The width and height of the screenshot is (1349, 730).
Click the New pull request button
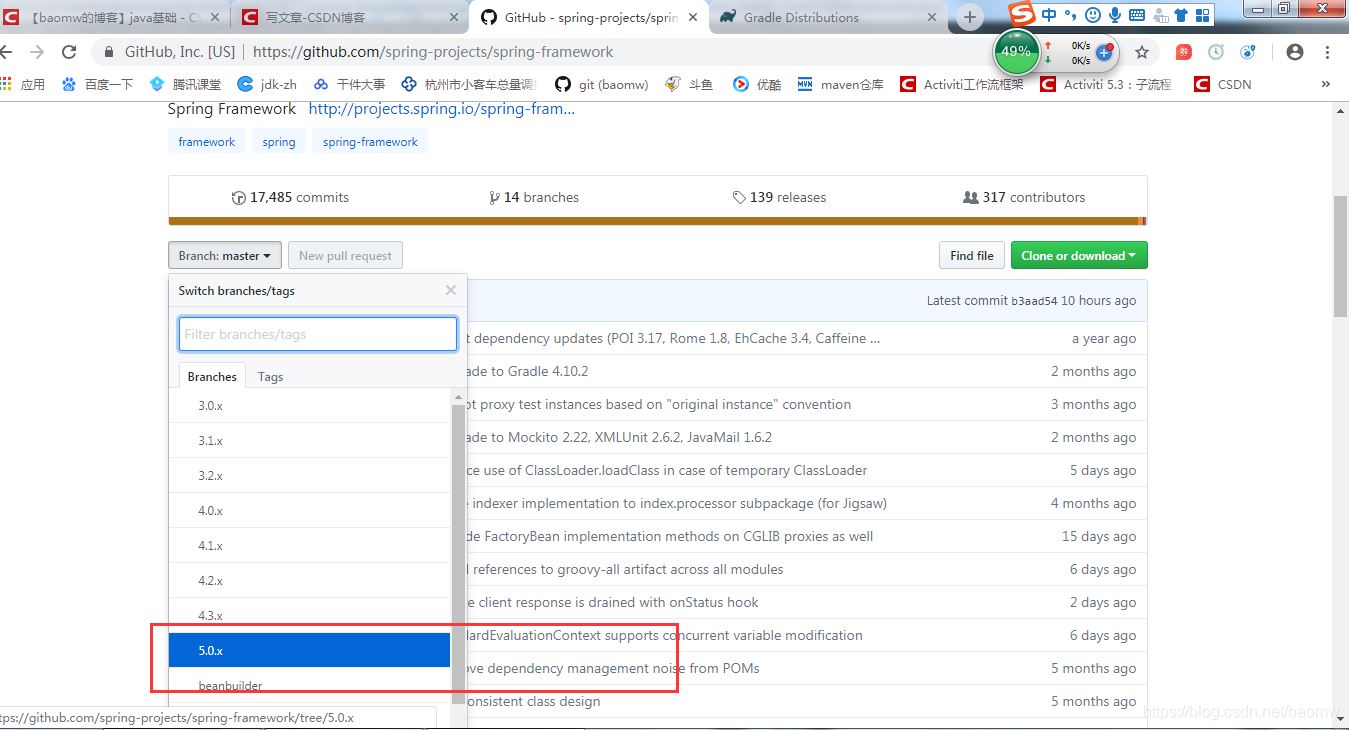pos(345,256)
